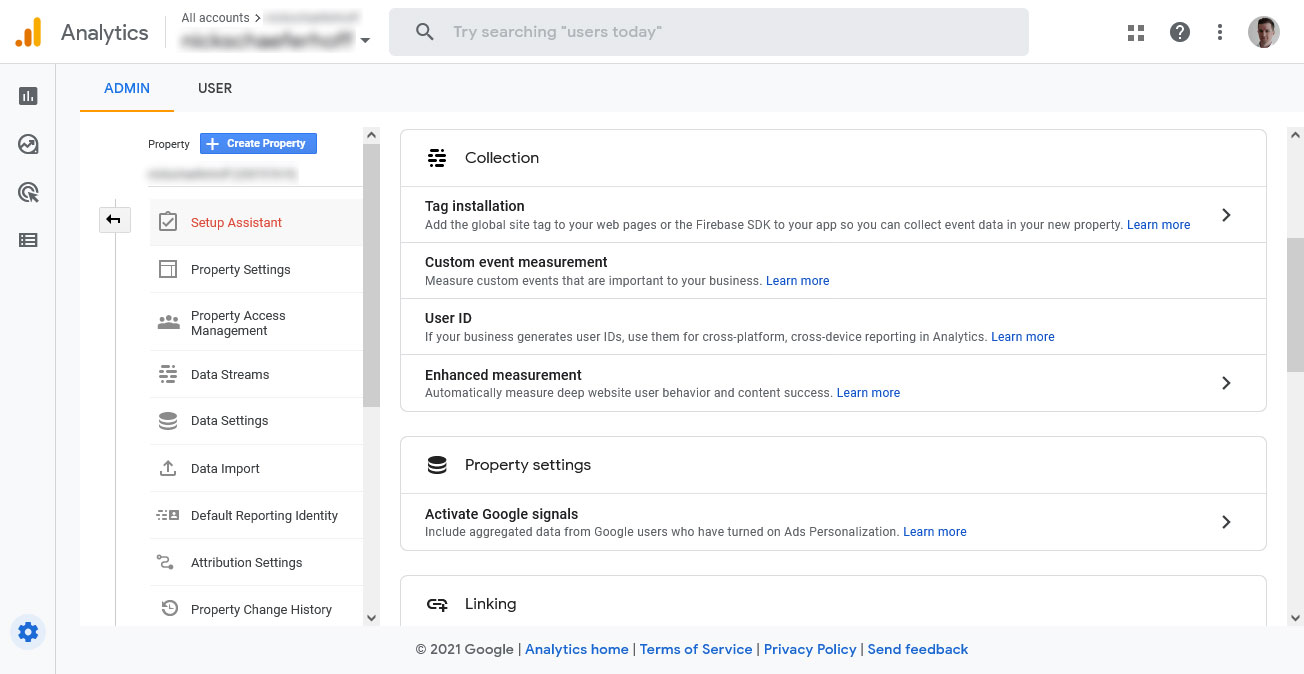
Task: Click the Linking section header icon
Action: coord(437,604)
